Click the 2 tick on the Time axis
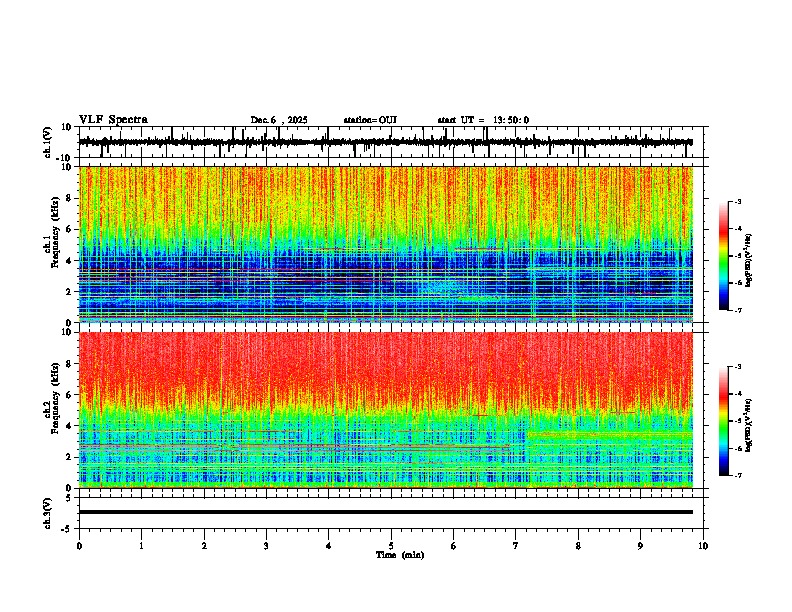The width and height of the screenshot is (792, 612). (x=204, y=546)
